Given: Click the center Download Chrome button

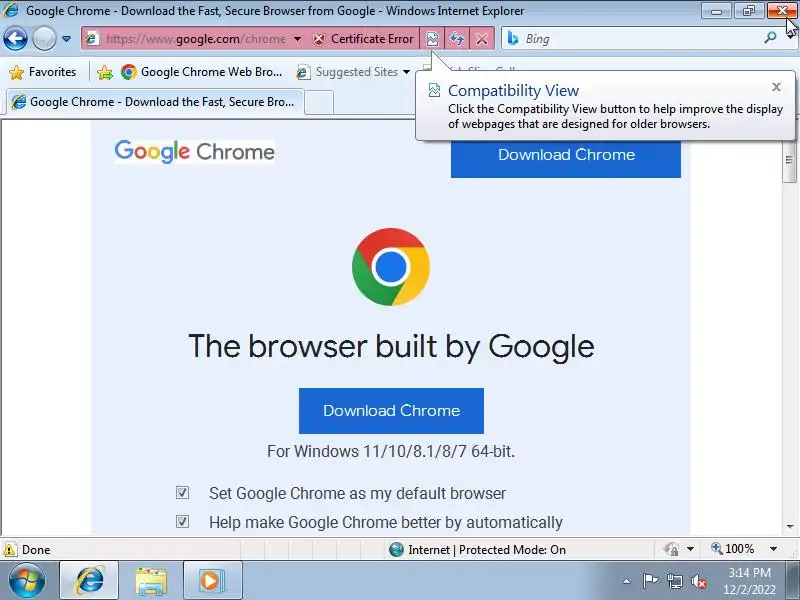Looking at the screenshot, I should (391, 411).
